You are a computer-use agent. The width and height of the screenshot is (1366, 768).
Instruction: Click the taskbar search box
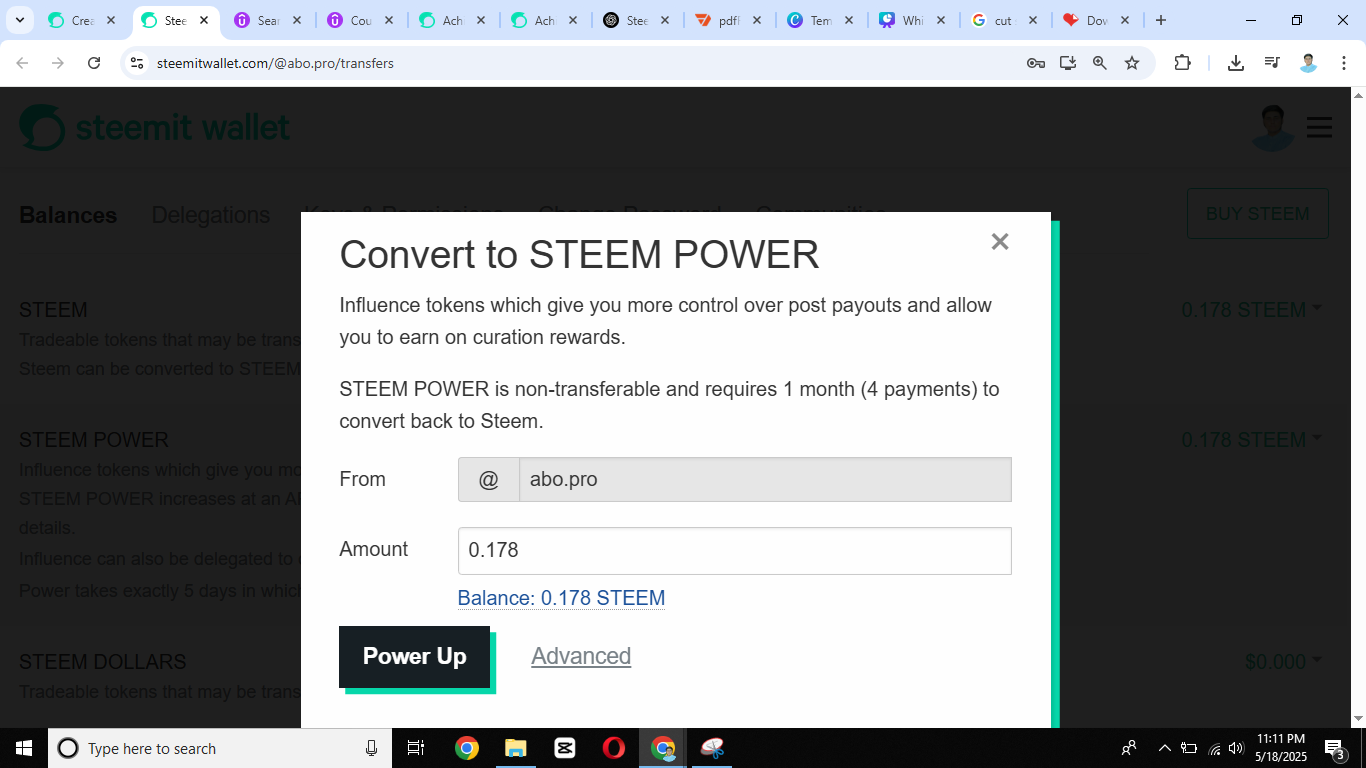tap(220, 748)
